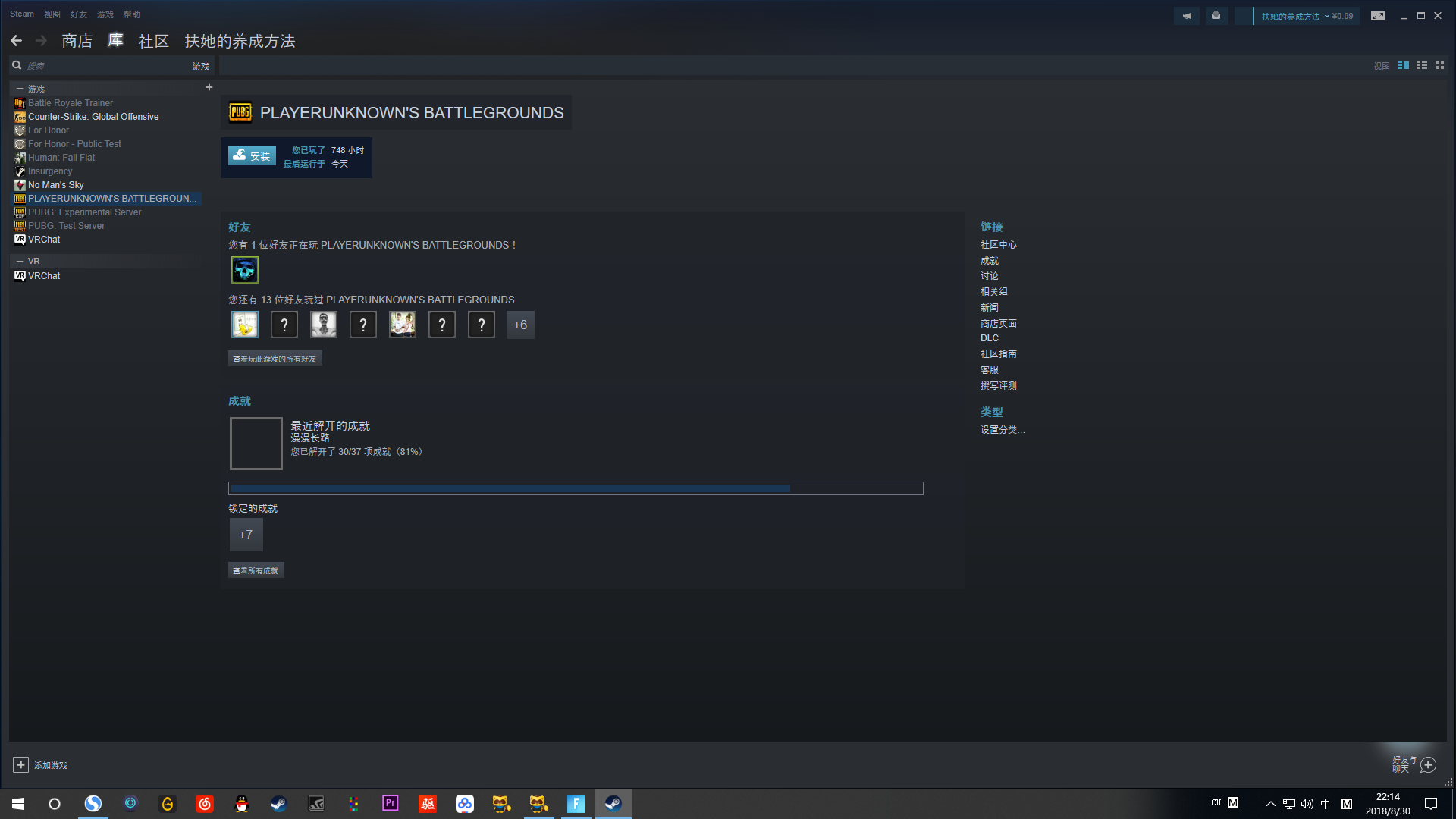Click the recent achievement thumbnail box
Screen dimensions: 1456x819
256,444
